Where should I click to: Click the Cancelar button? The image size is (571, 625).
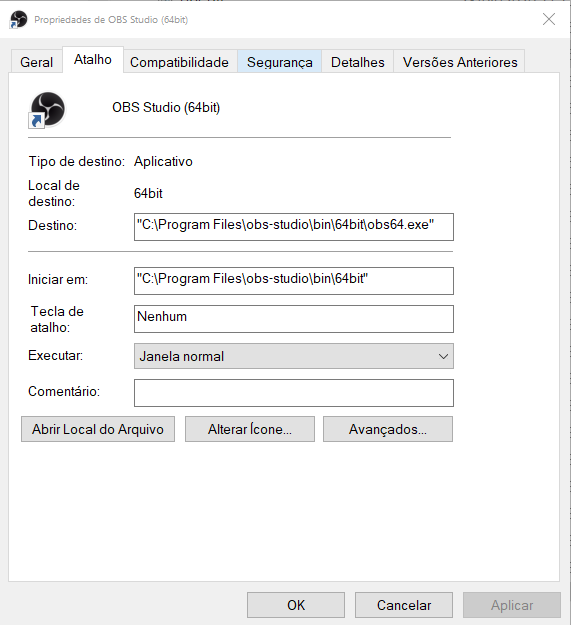404,605
